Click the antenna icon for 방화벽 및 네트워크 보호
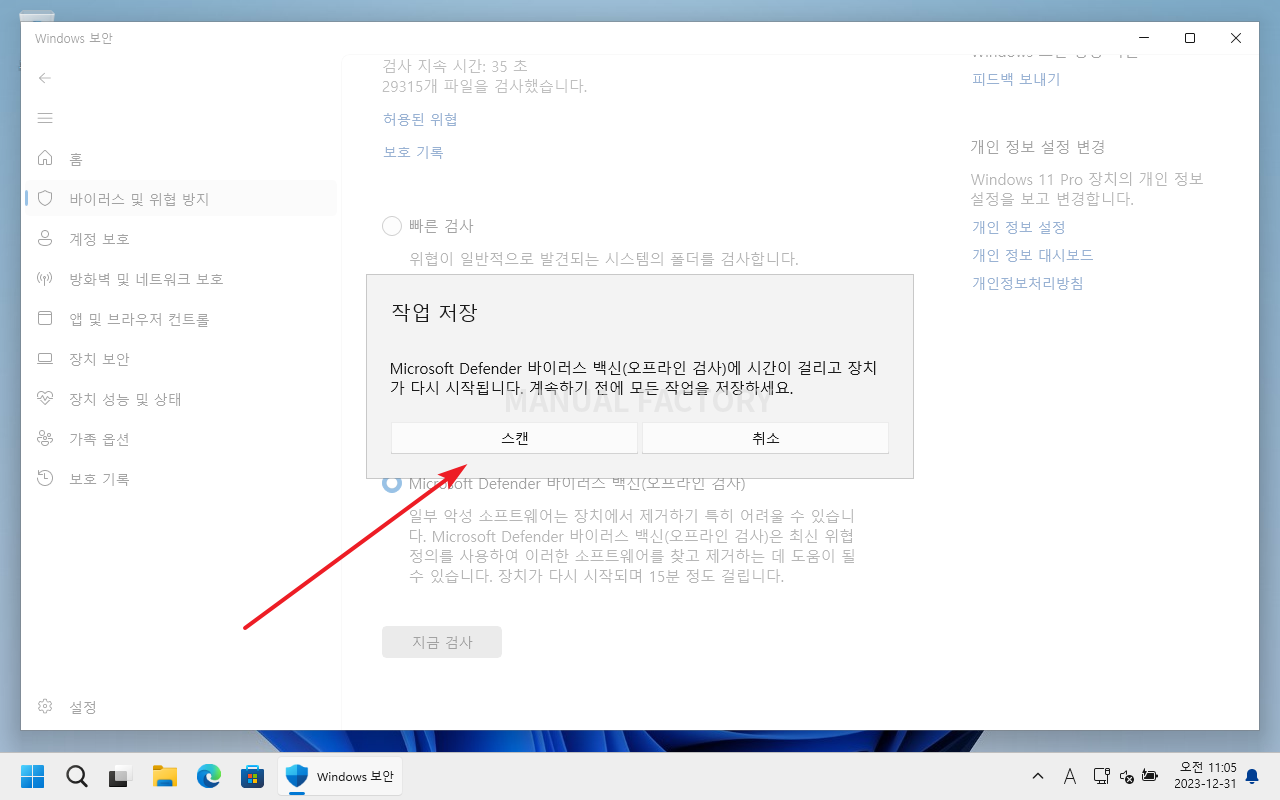The height and width of the screenshot is (800, 1280). coord(45,278)
